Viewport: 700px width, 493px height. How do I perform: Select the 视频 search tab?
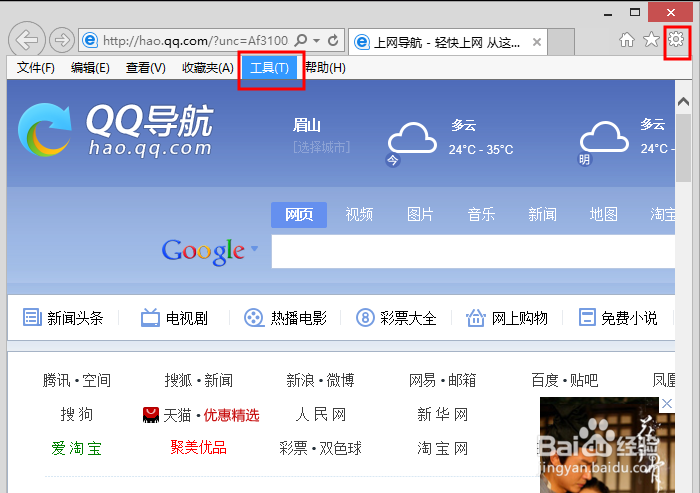(359, 215)
